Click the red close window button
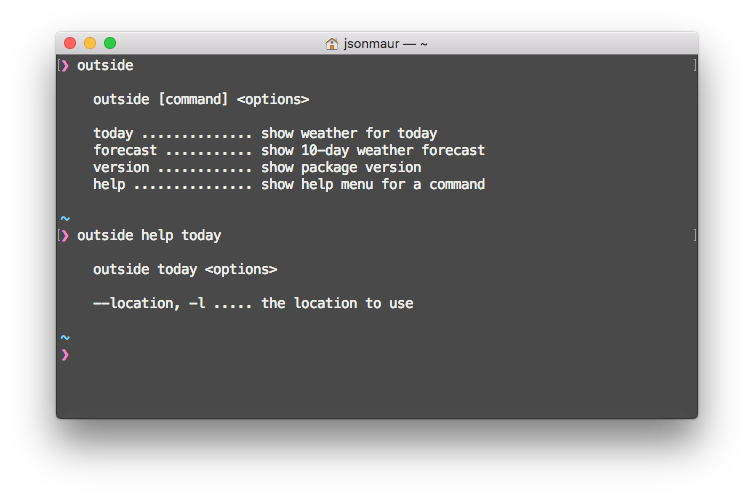The image size is (754, 499). point(70,43)
